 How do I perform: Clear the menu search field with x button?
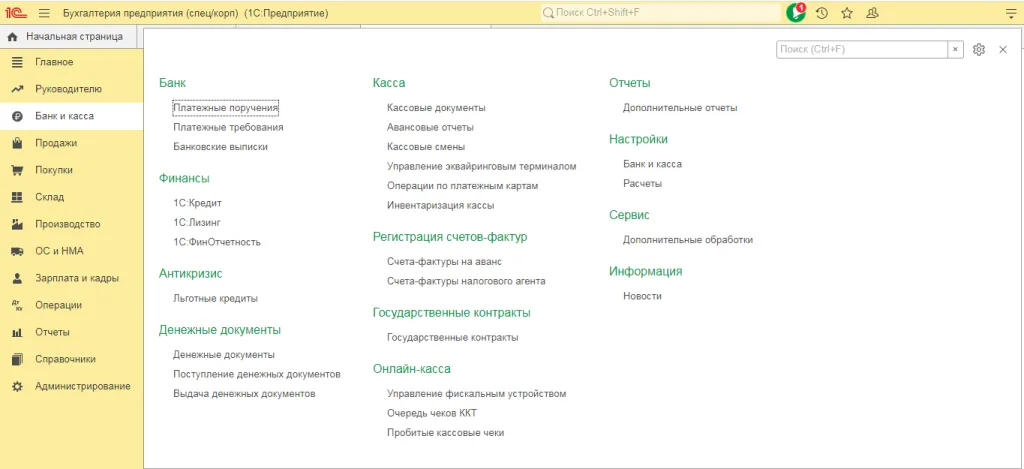coord(955,50)
